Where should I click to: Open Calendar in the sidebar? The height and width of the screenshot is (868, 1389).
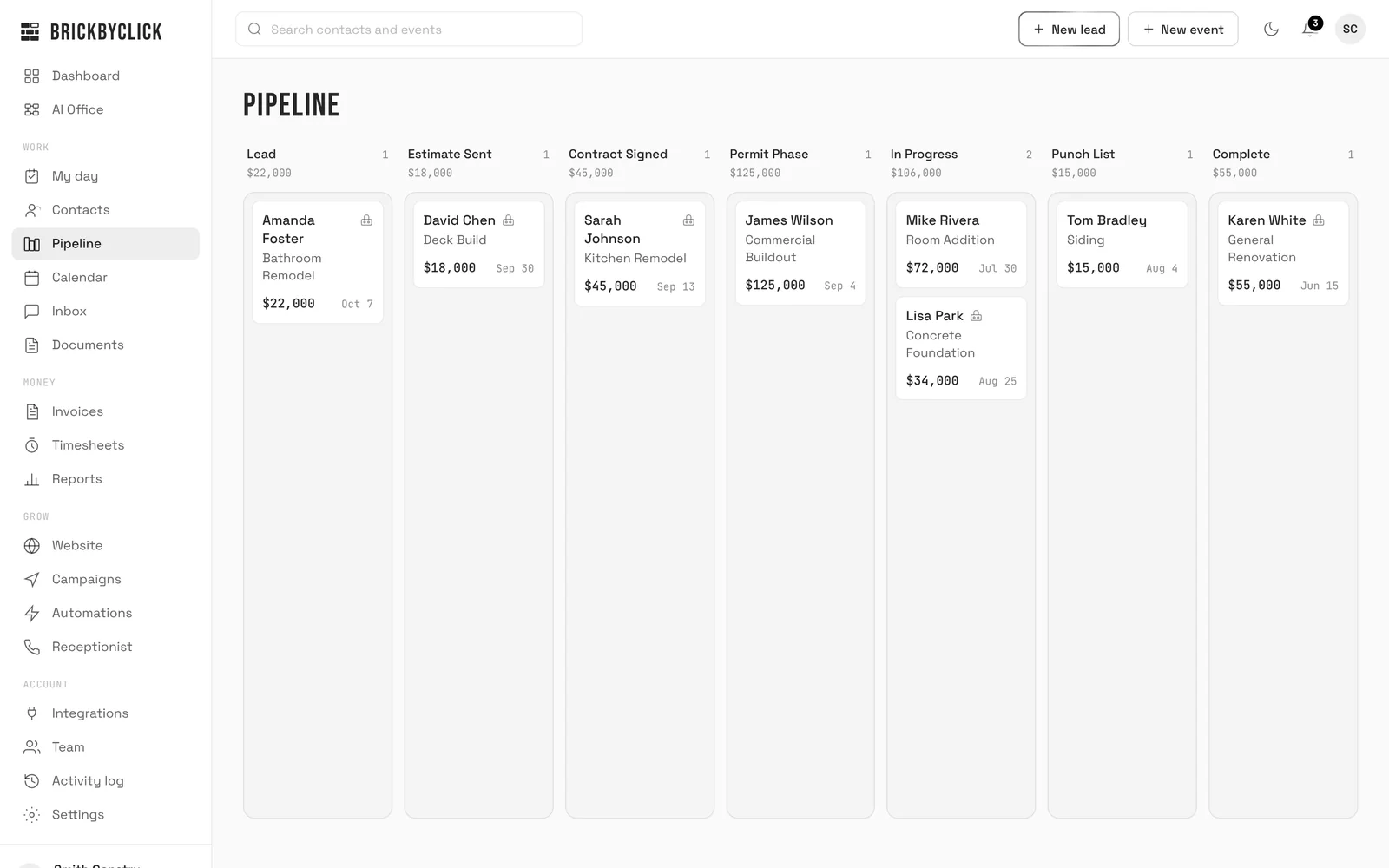105,278
